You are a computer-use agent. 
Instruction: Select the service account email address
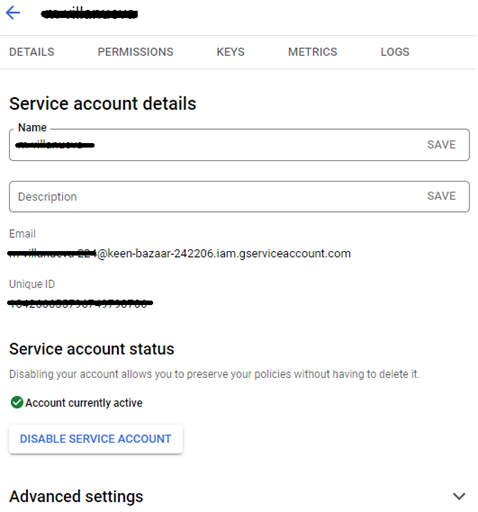coord(179,254)
